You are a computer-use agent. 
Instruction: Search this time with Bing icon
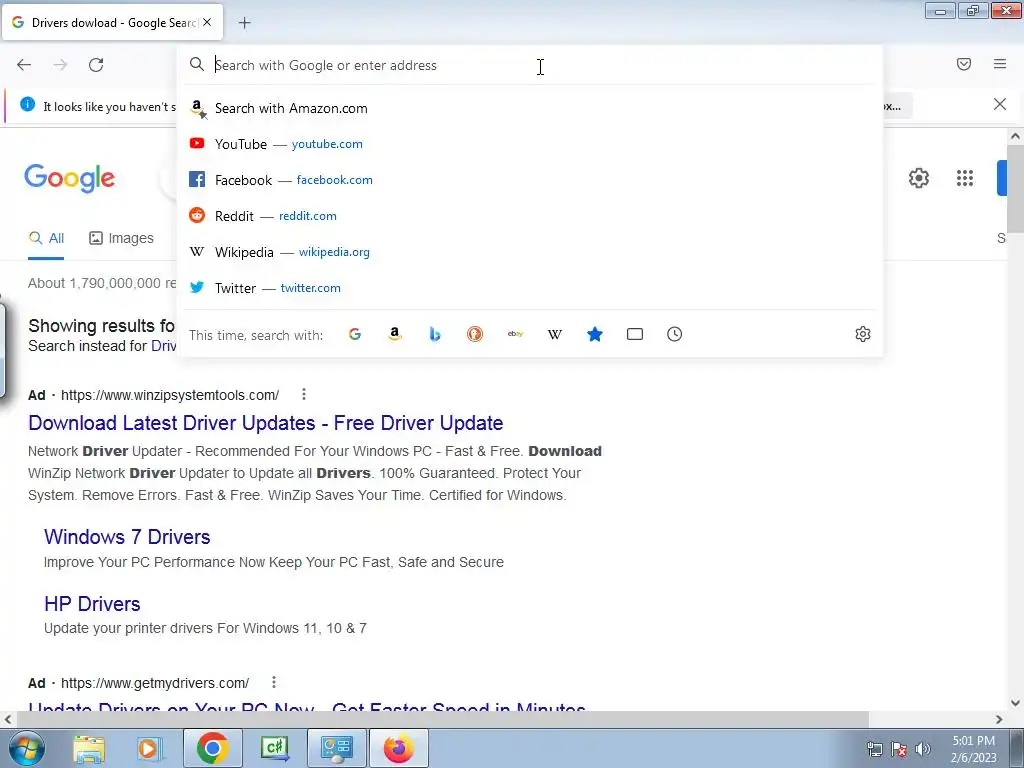pyautogui.click(x=435, y=334)
